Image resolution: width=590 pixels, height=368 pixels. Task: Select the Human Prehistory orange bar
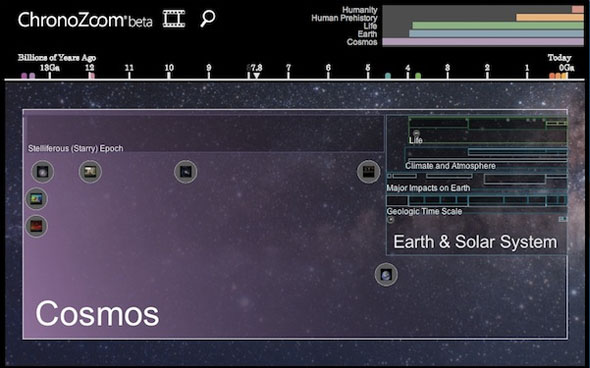(x=550, y=17)
